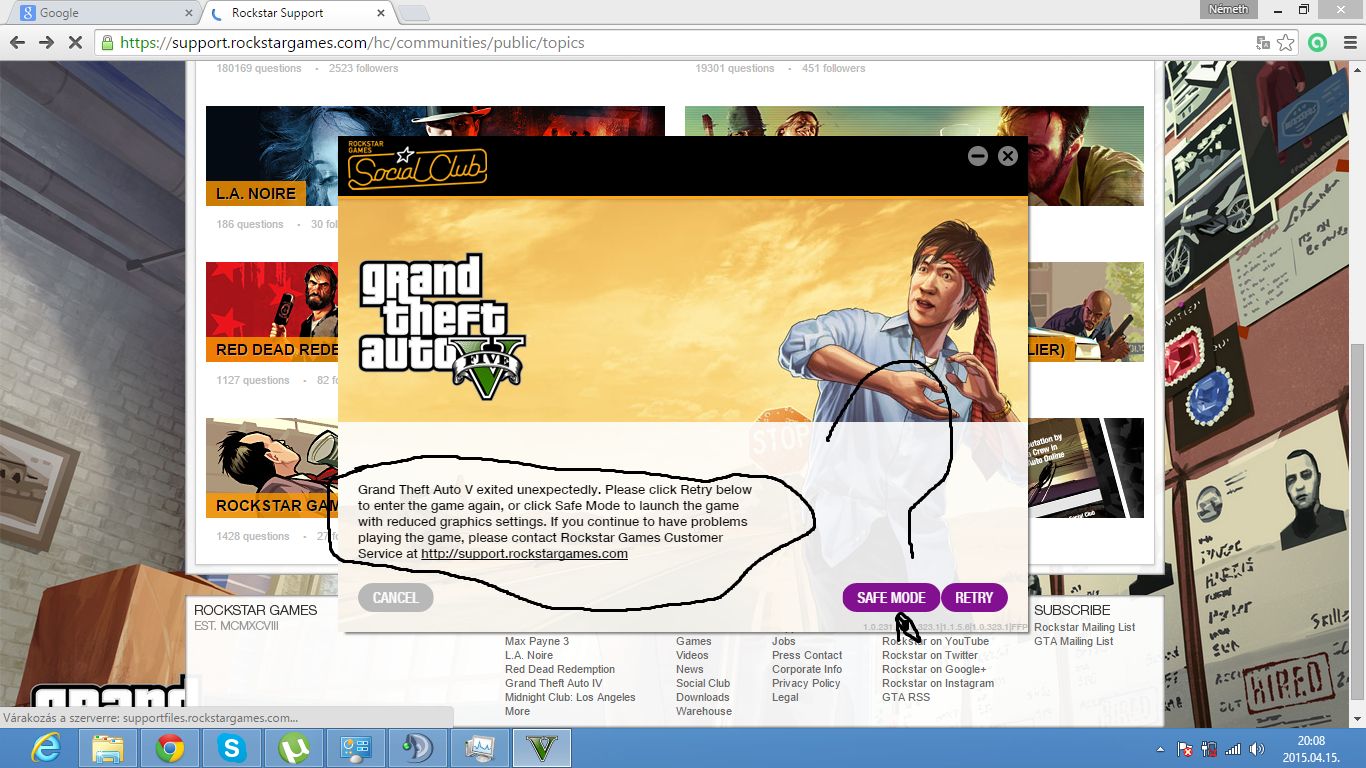Click the green extension icon in Chrome toolbar

(x=1318, y=43)
